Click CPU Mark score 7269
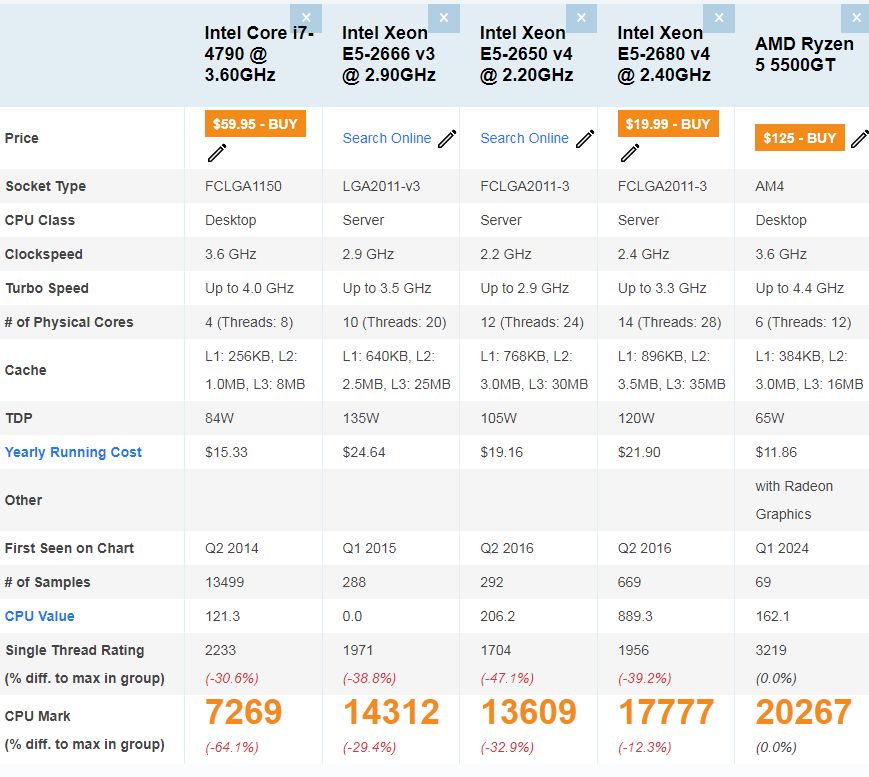869x777 pixels. tap(243, 712)
